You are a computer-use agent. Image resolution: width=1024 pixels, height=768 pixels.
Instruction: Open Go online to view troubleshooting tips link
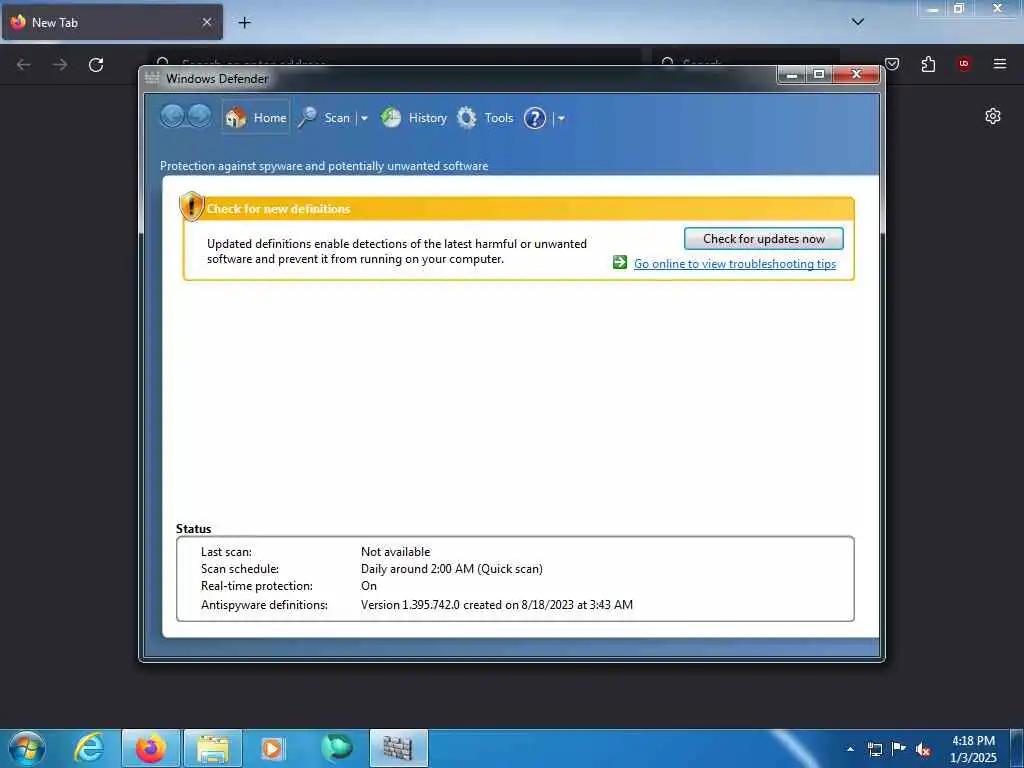[735, 264]
